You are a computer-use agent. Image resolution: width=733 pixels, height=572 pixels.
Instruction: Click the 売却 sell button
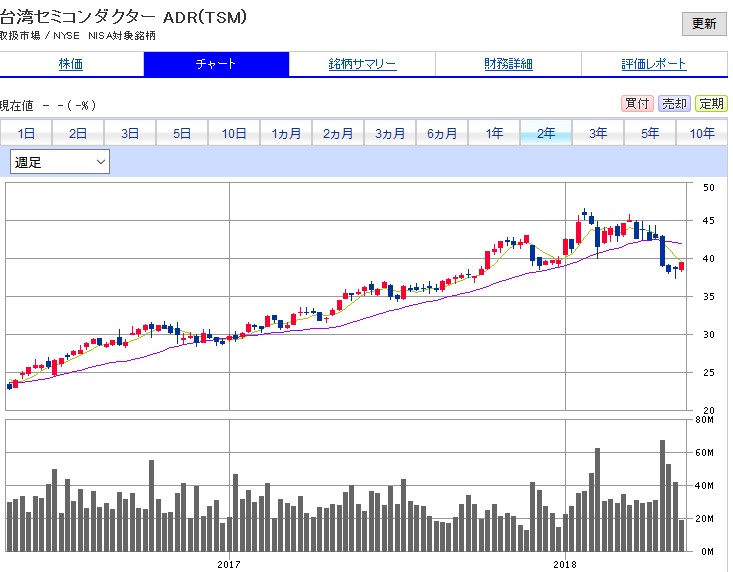click(674, 104)
